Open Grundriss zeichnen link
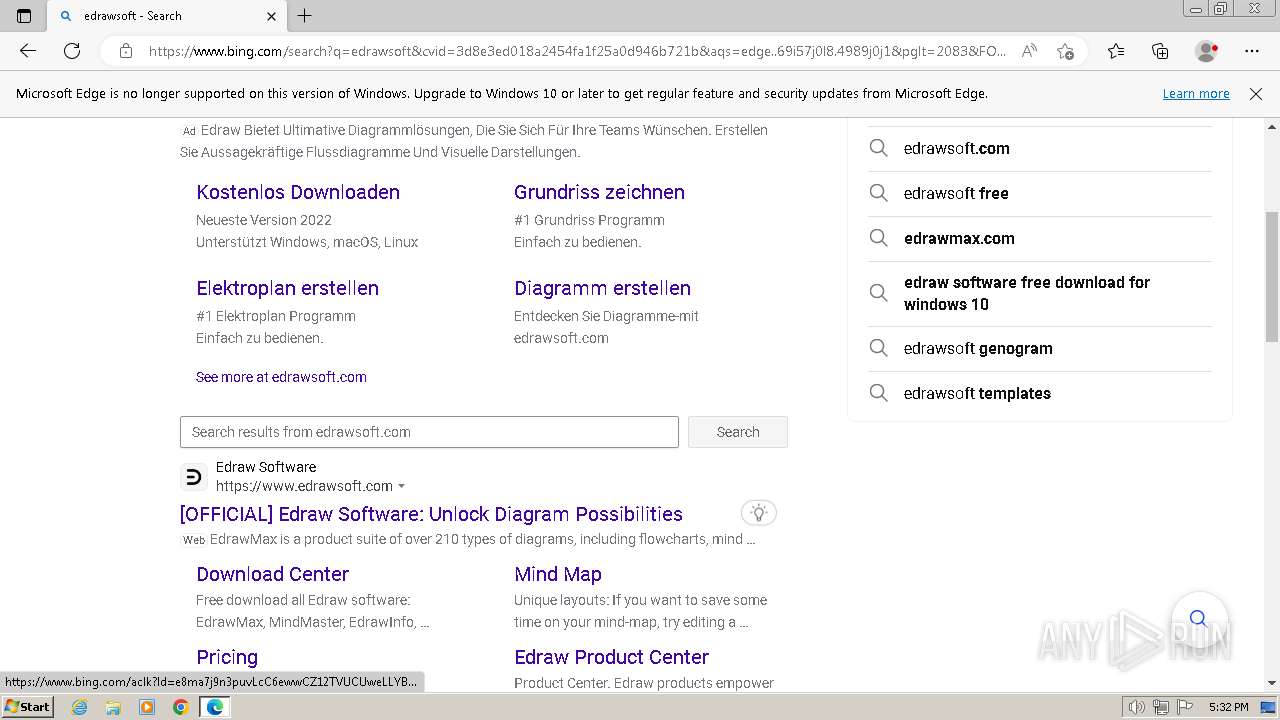Viewport: 1280px width, 720px height. (599, 192)
